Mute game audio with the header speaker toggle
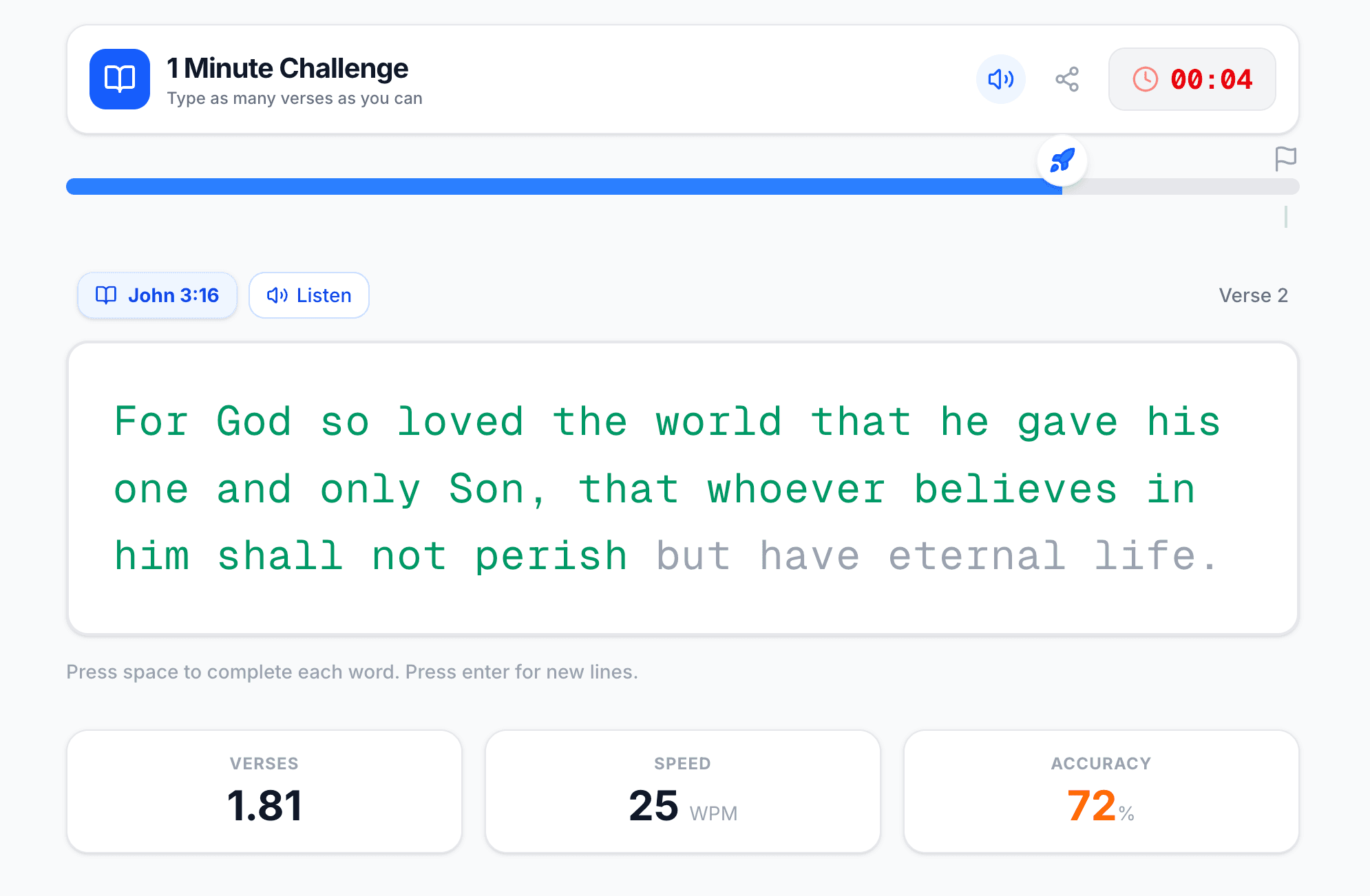The height and width of the screenshot is (896, 1370). [x=1001, y=79]
